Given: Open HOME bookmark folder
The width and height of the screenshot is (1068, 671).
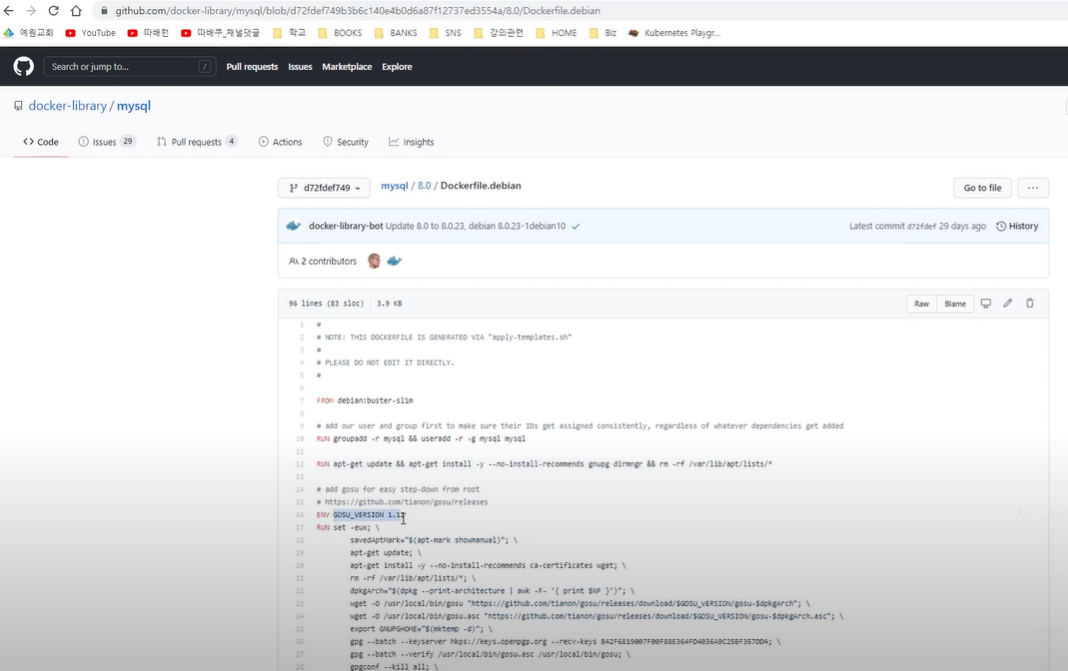Looking at the screenshot, I should click(556, 33).
